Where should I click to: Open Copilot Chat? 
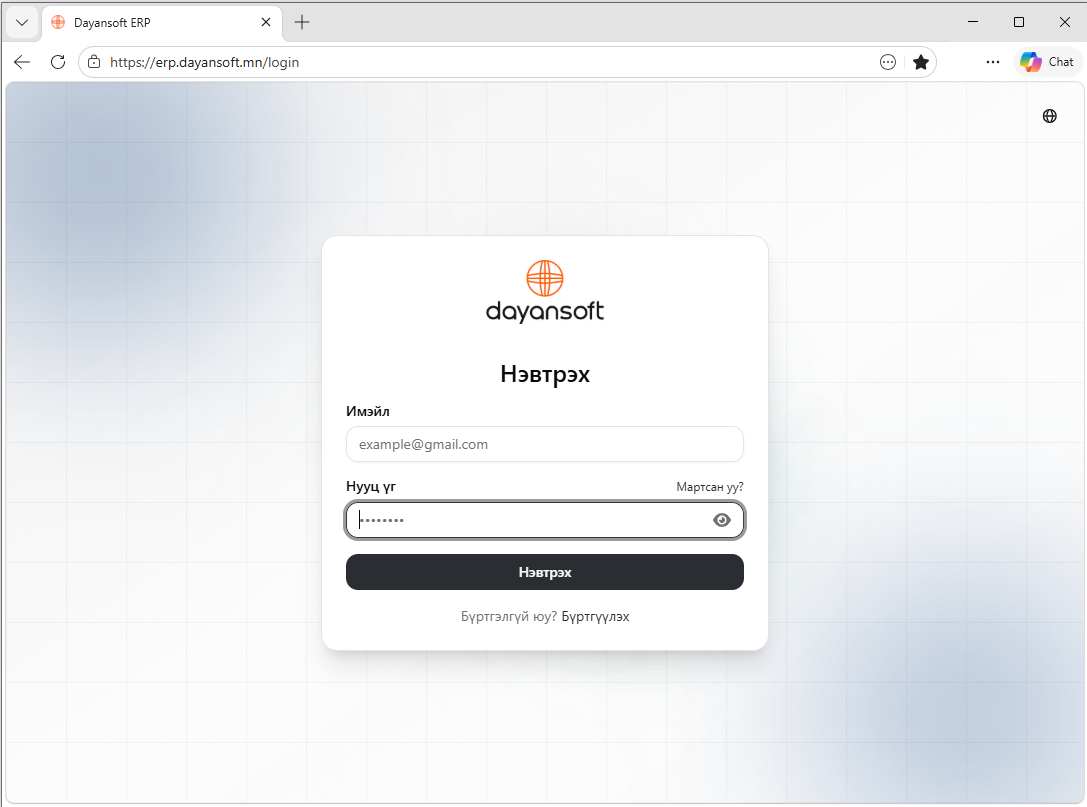click(x=1047, y=62)
